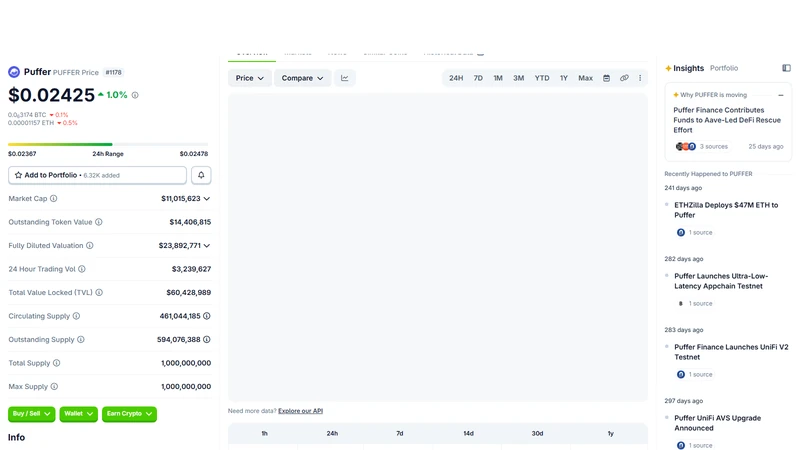The height and width of the screenshot is (450, 800).
Task: Switch to the chart type line icon
Action: 345,78
